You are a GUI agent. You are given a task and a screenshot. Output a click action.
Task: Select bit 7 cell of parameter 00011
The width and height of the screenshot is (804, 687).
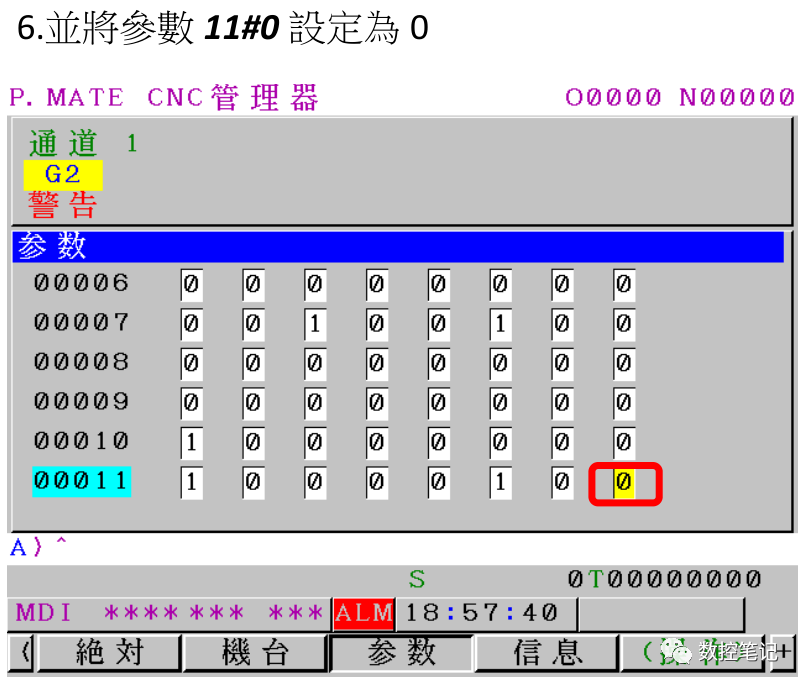191,482
